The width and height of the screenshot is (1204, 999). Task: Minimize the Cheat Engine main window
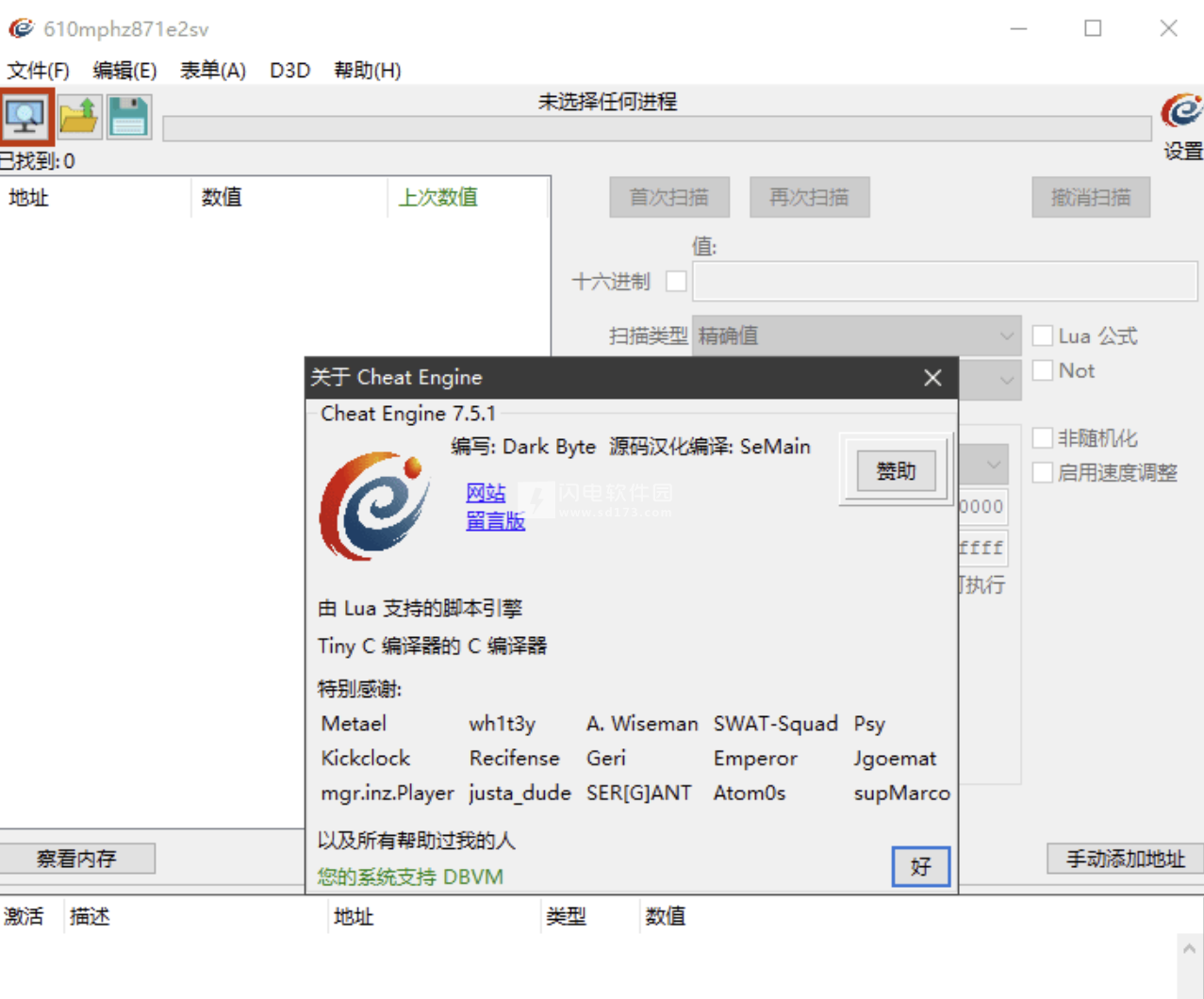pos(1018,28)
